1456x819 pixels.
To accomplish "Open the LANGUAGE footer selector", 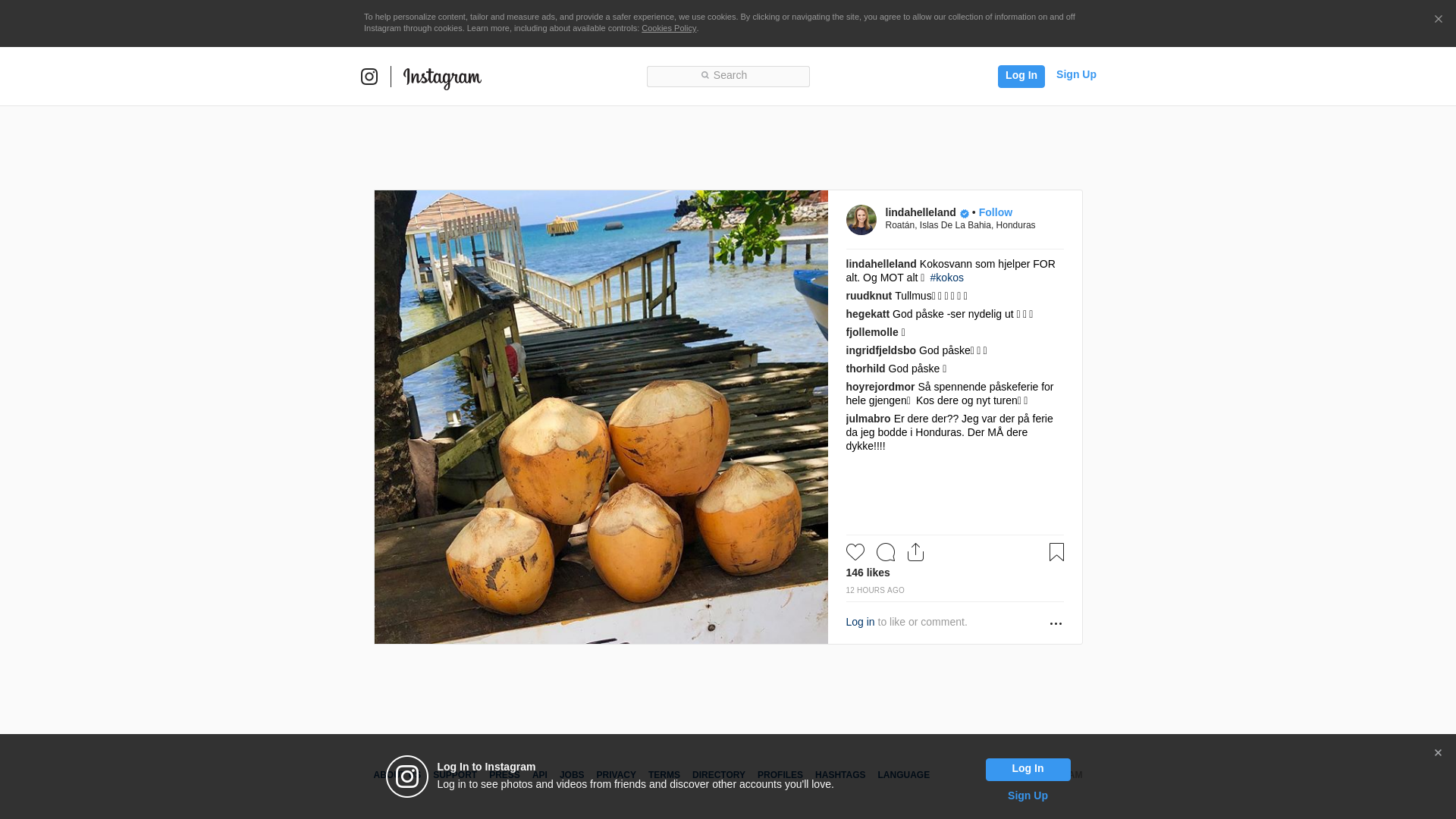I will click(x=903, y=775).
